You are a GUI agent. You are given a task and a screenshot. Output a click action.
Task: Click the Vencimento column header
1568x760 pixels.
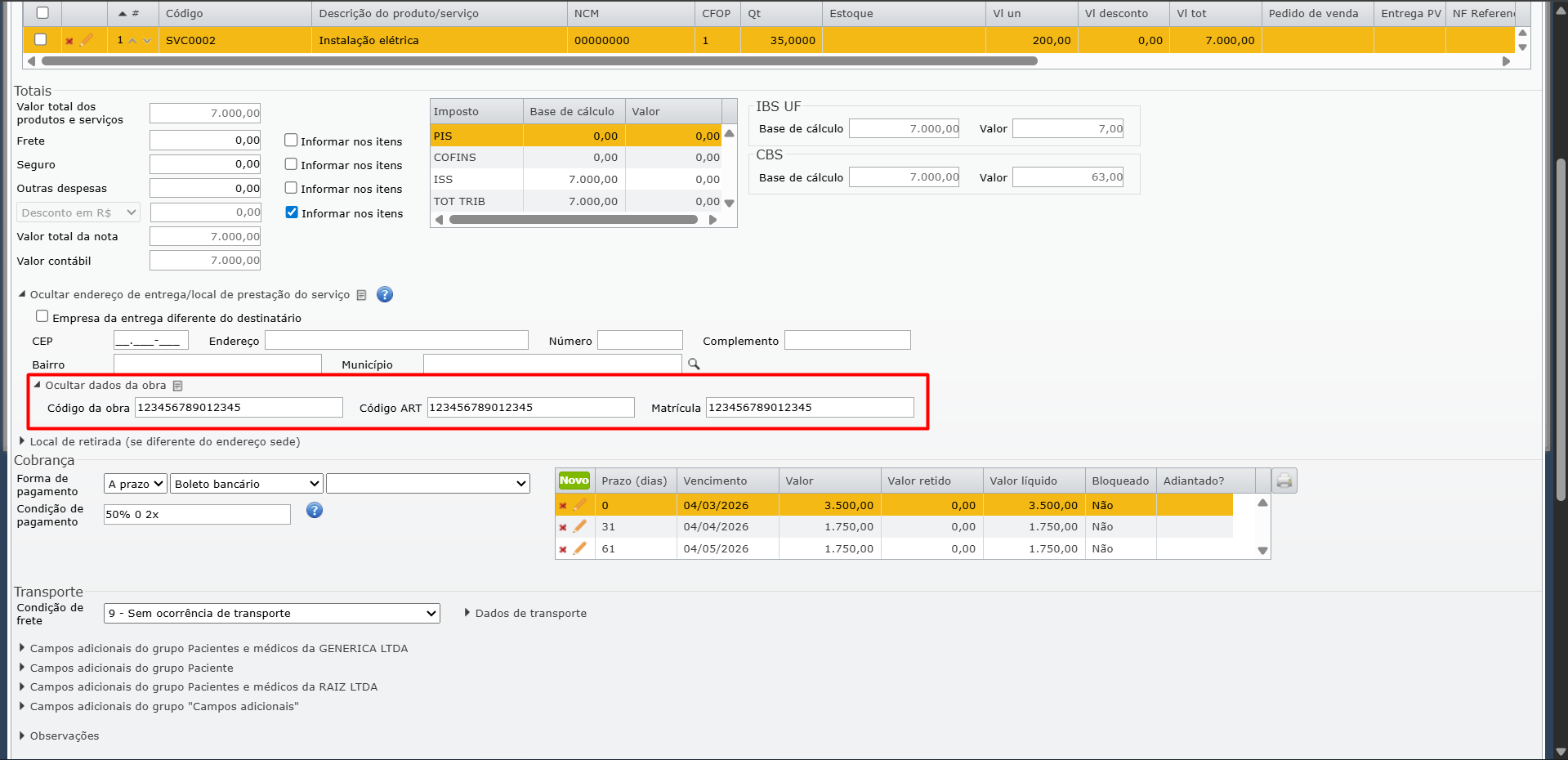[x=715, y=481]
